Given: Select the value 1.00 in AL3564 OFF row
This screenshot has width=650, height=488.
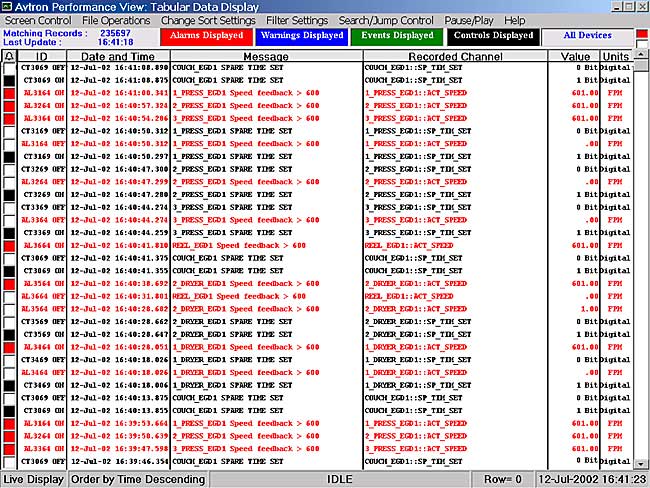Looking at the screenshot, I should coord(589,309).
